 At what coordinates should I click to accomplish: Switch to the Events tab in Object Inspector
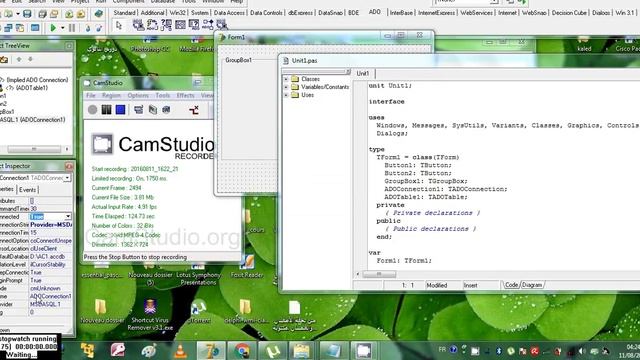(27, 190)
